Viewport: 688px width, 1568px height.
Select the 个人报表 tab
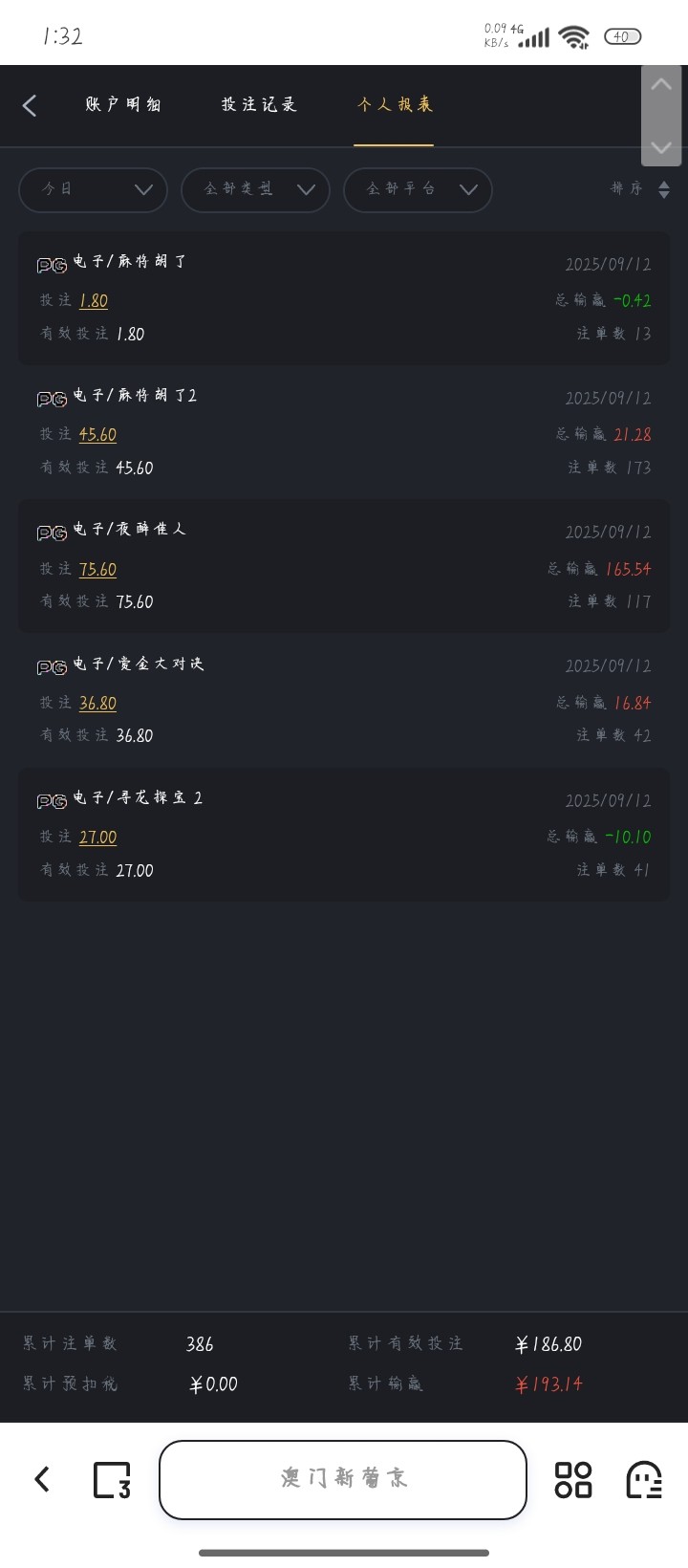(395, 105)
